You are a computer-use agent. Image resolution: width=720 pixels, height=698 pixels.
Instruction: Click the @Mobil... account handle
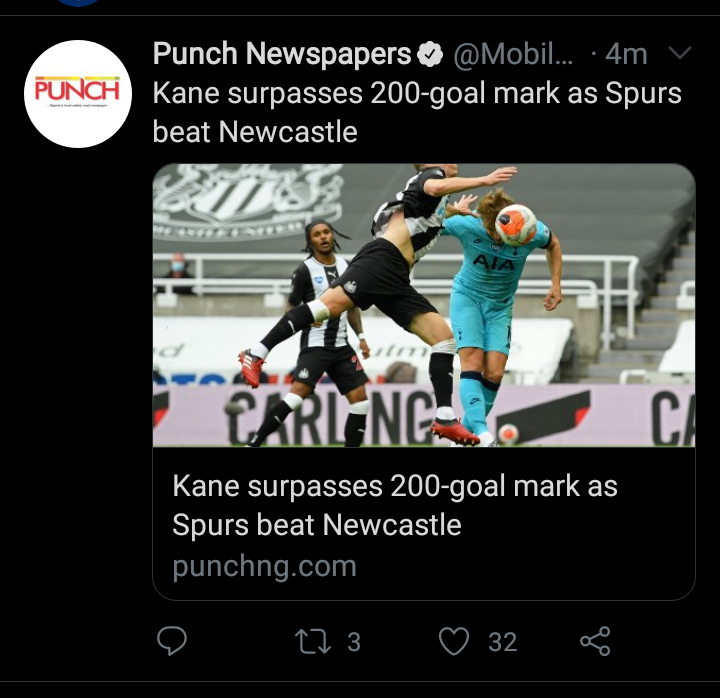click(x=514, y=55)
